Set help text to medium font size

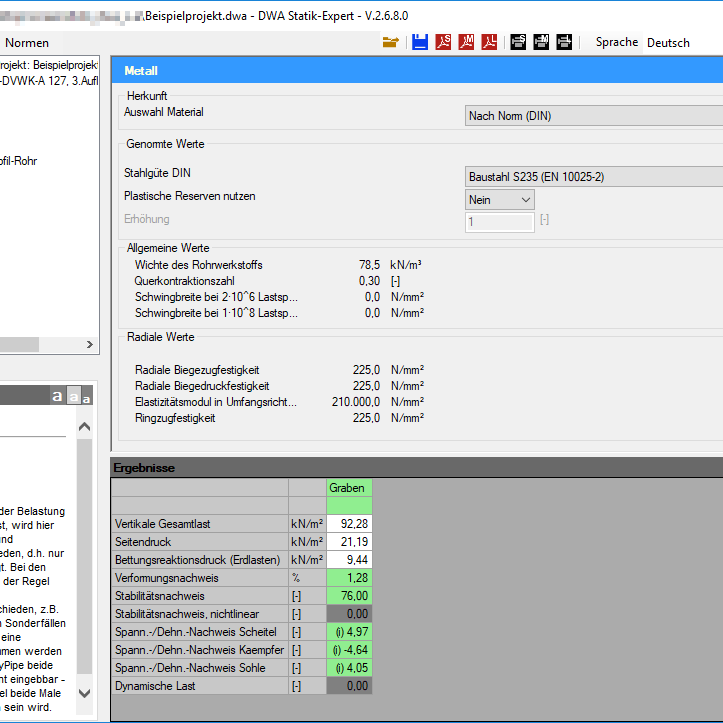point(74,397)
